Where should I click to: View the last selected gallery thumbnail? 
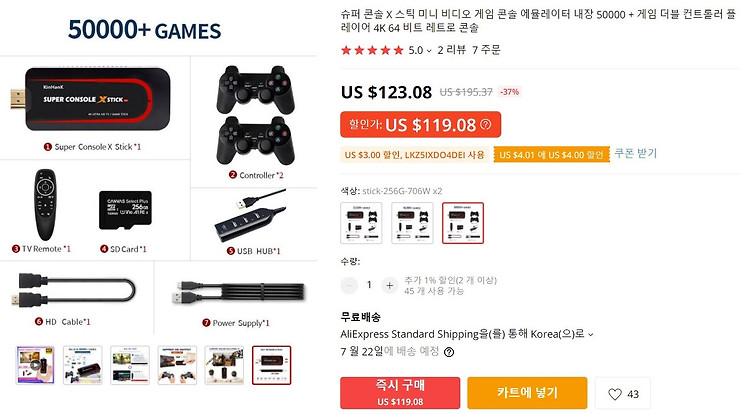tap(271, 365)
